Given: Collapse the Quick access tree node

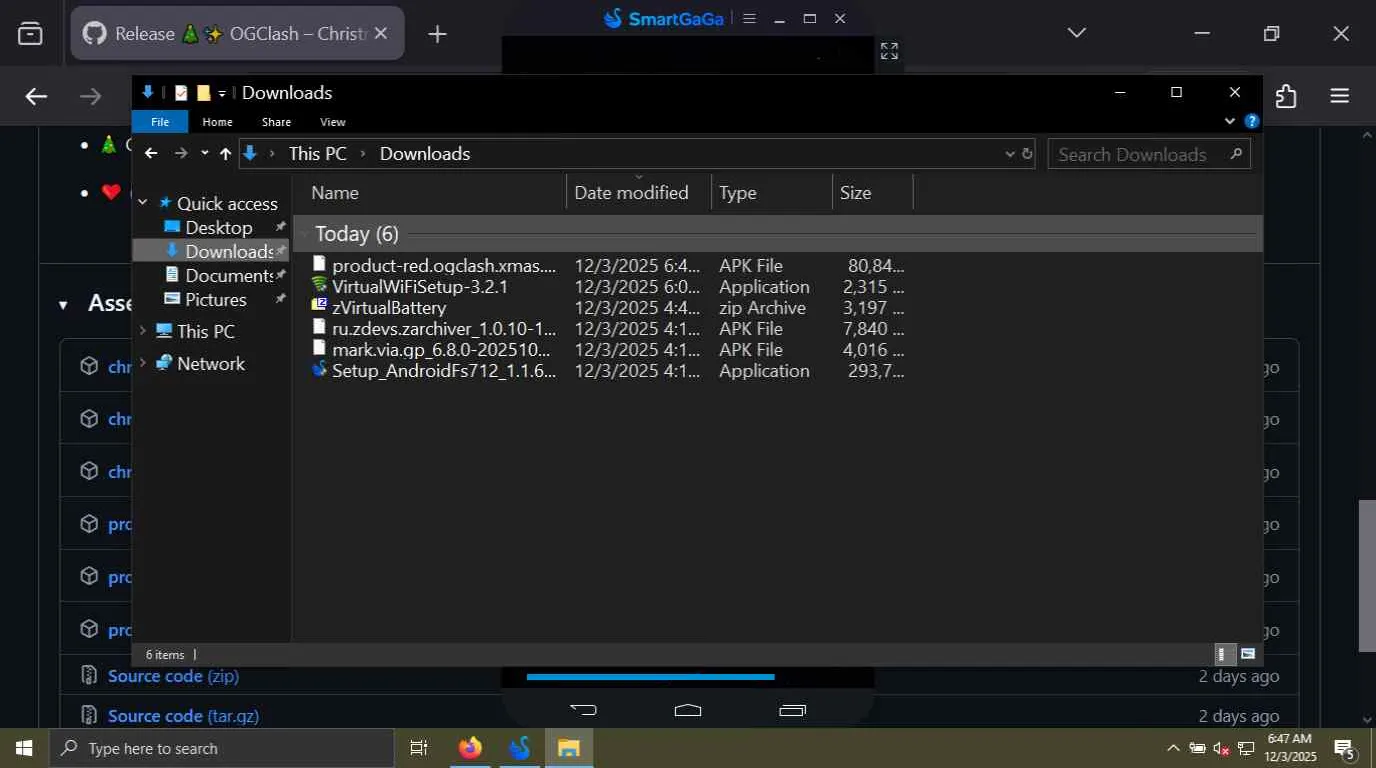Looking at the screenshot, I should click(142, 203).
